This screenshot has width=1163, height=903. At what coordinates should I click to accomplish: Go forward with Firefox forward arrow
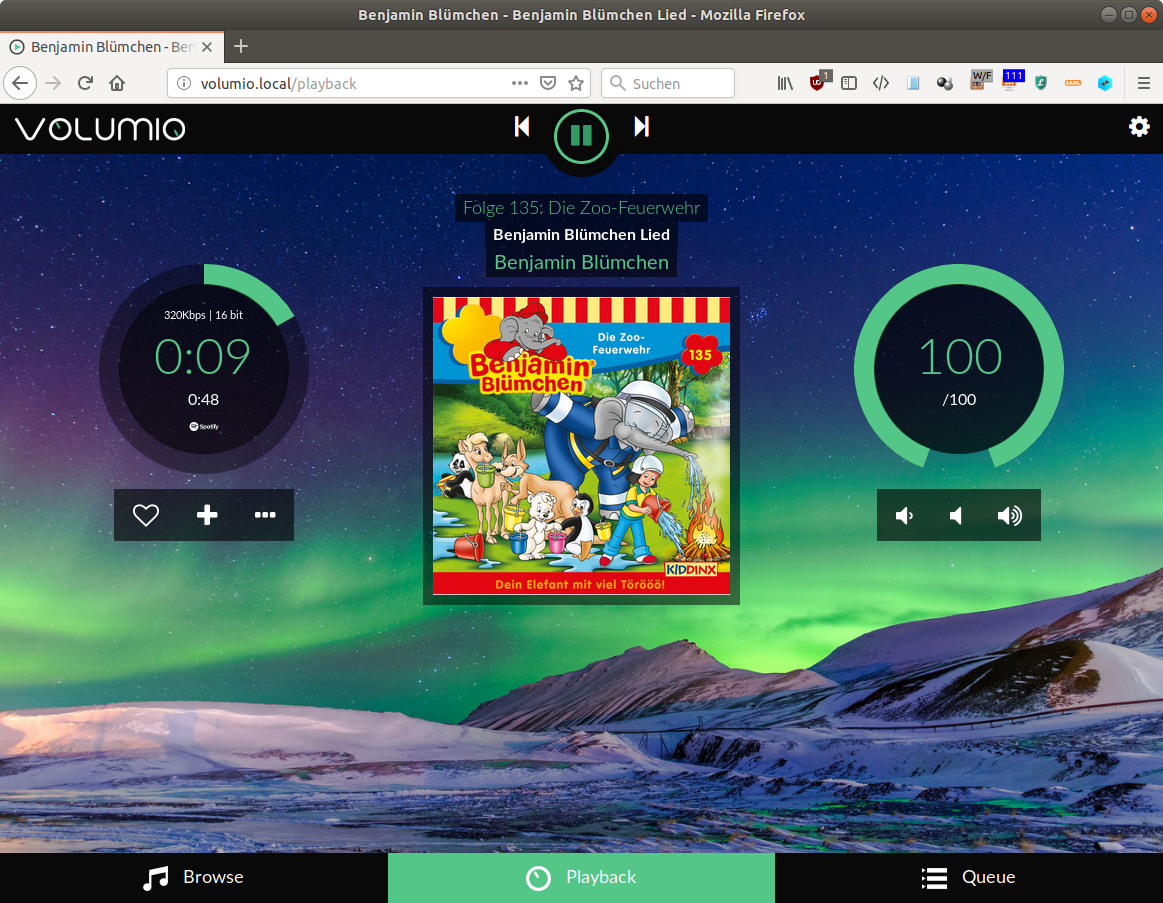tap(53, 83)
